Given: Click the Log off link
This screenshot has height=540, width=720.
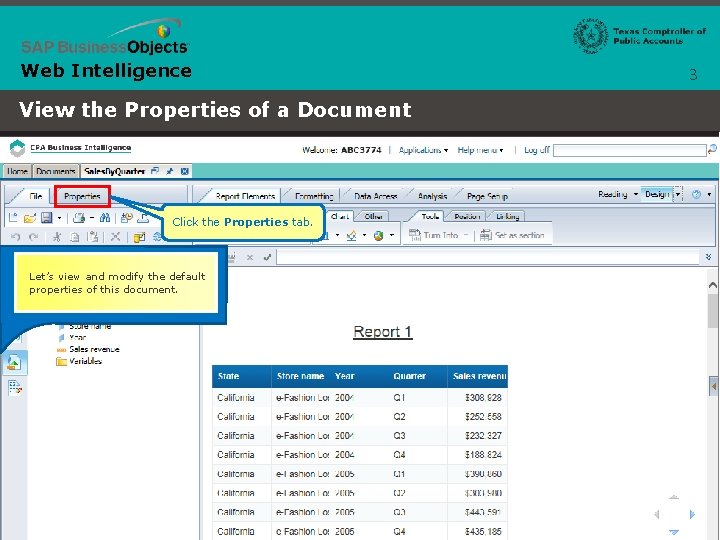Looking at the screenshot, I should [x=537, y=150].
